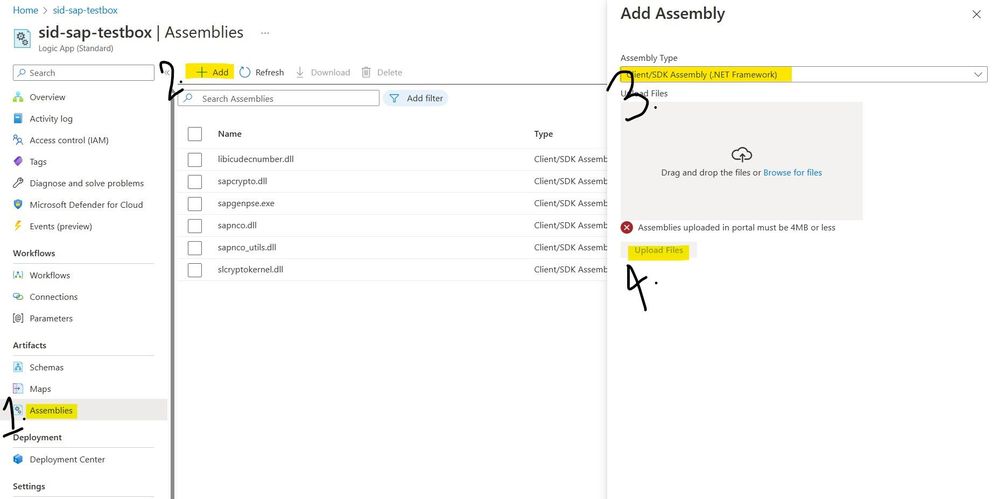Click the file drag and drop area
The width and height of the screenshot is (999, 499).
click(x=742, y=161)
